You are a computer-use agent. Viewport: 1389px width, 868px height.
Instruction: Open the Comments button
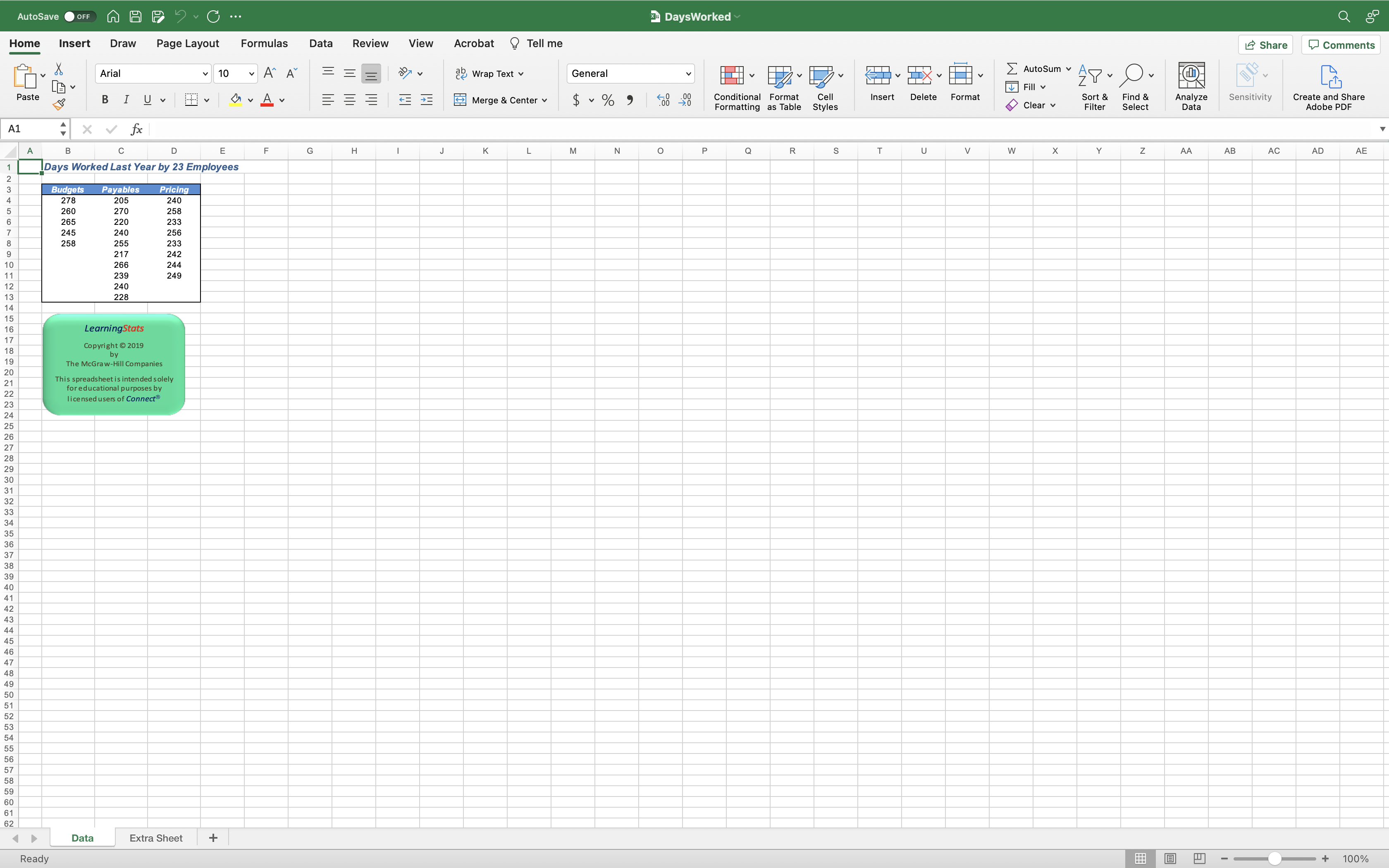[1341, 45]
